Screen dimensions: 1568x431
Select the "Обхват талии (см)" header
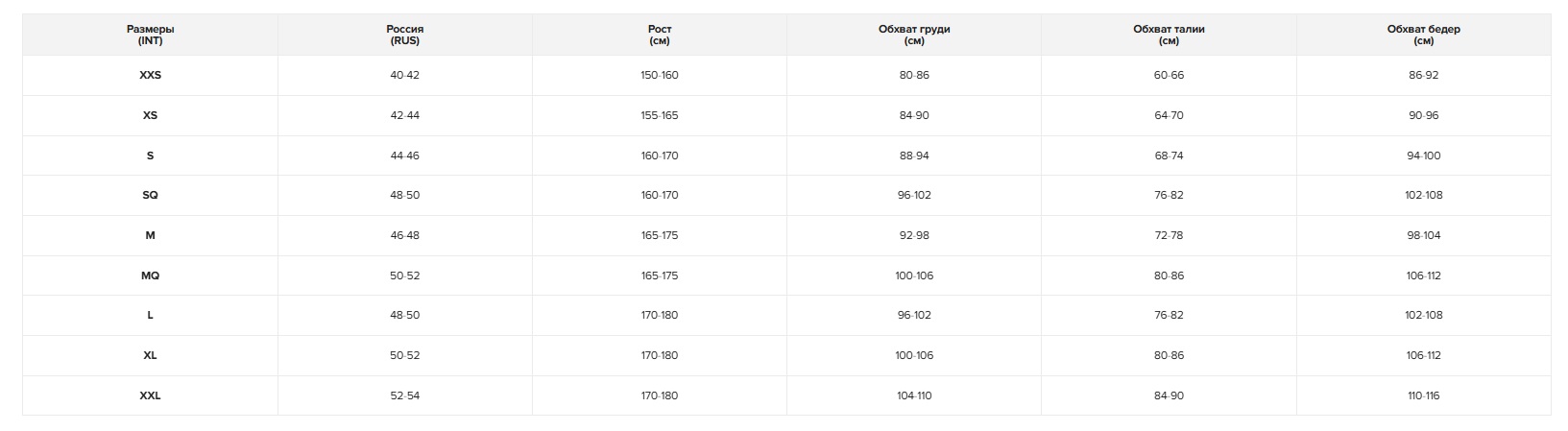tap(1169, 35)
